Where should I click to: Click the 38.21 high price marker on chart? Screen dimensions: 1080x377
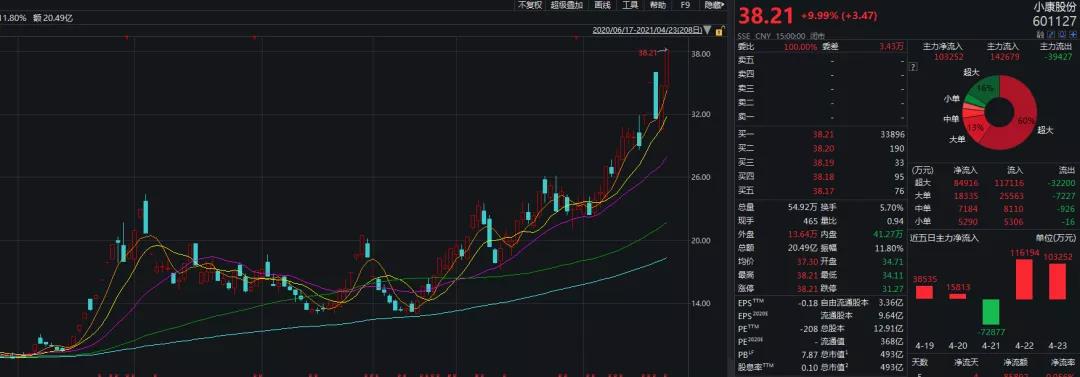coord(647,52)
